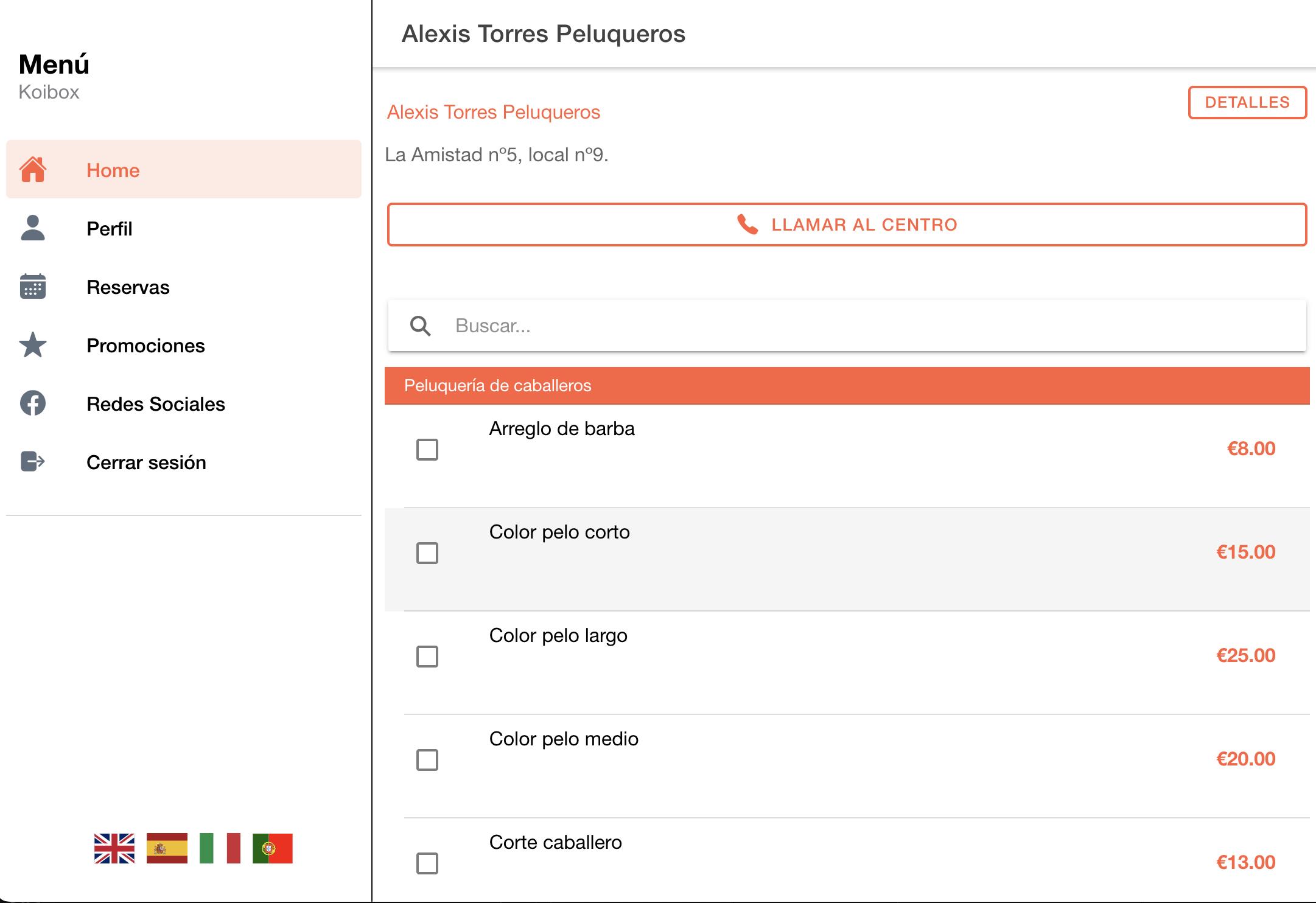Image resolution: width=1316 pixels, height=903 pixels.
Task: Open the Redes Sociales Facebook icon
Action: pos(33,403)
